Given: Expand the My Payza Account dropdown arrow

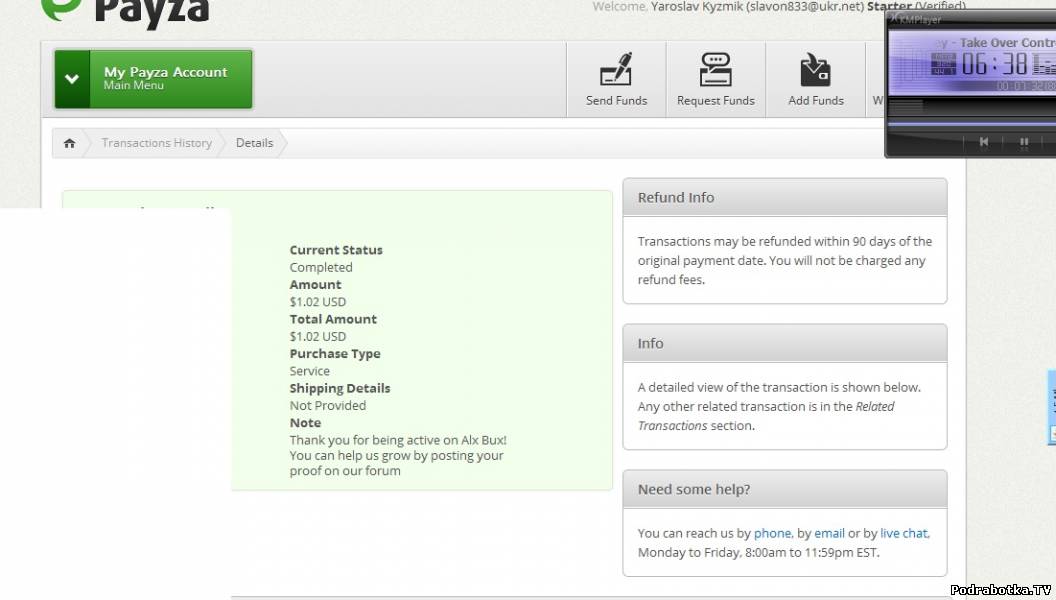Looking at the screenshot, I should click(72, 79).
